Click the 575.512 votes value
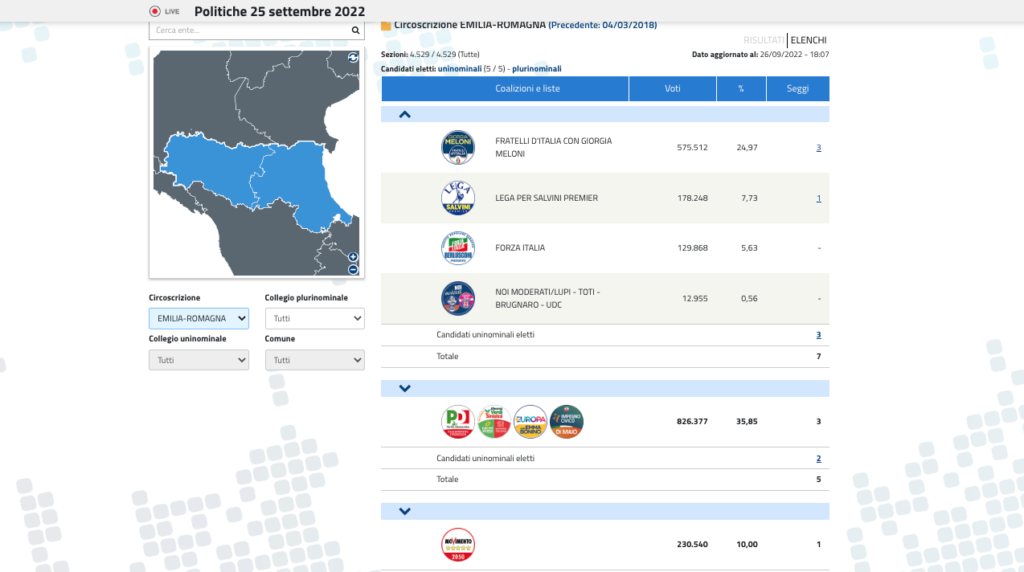 [692, 148]
